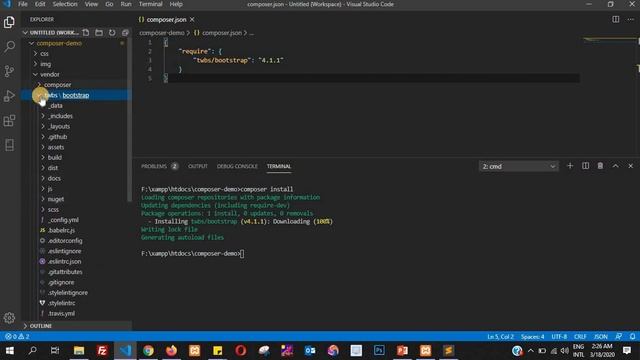Change language mode via JSON status item
This screenshot has width=640, height=360.
coord(600,336)
